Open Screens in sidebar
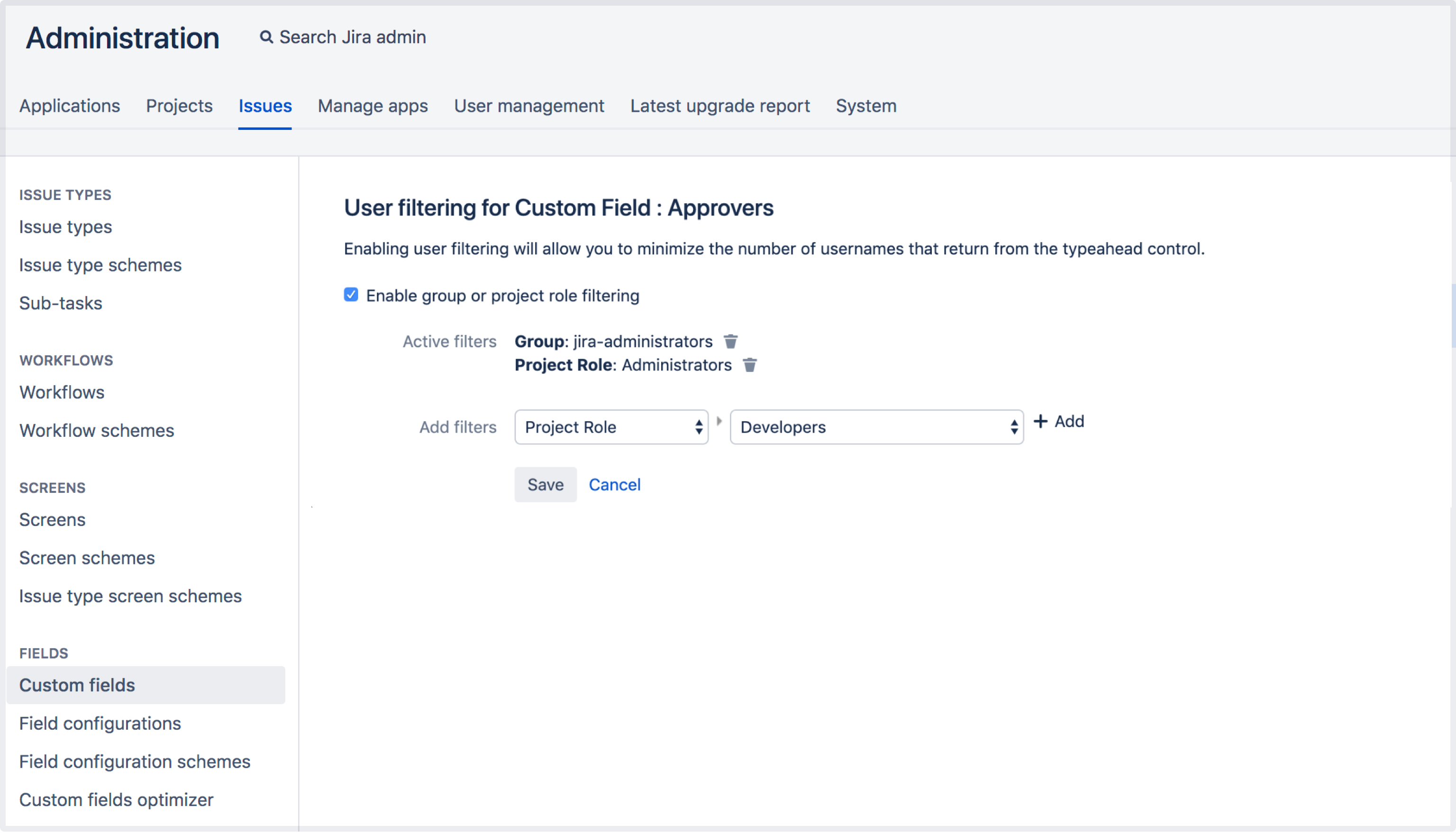Screen dimensions: 1456x833 (x=52, y=520)
